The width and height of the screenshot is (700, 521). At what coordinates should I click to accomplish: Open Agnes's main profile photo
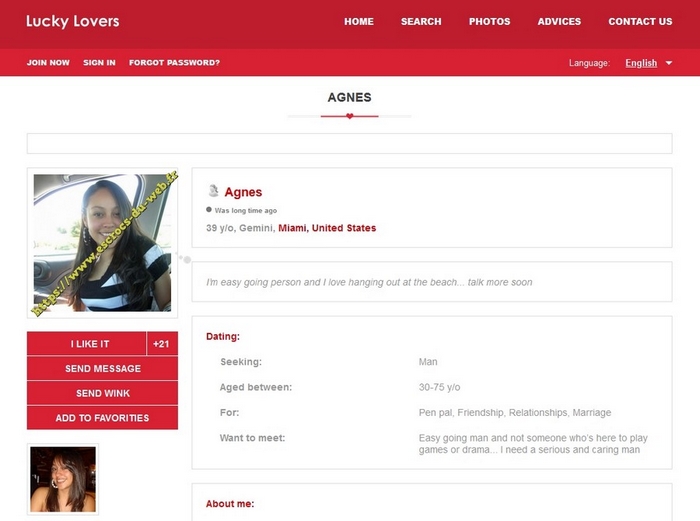point(102,243)
